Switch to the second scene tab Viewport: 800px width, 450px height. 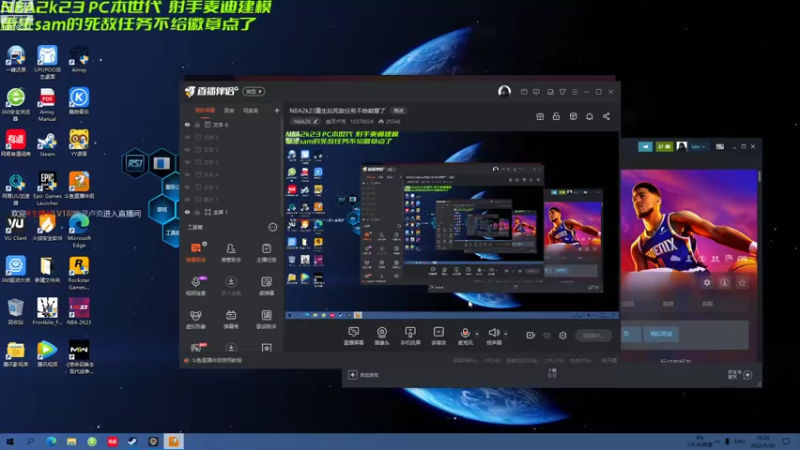click(x=229, y=111)
